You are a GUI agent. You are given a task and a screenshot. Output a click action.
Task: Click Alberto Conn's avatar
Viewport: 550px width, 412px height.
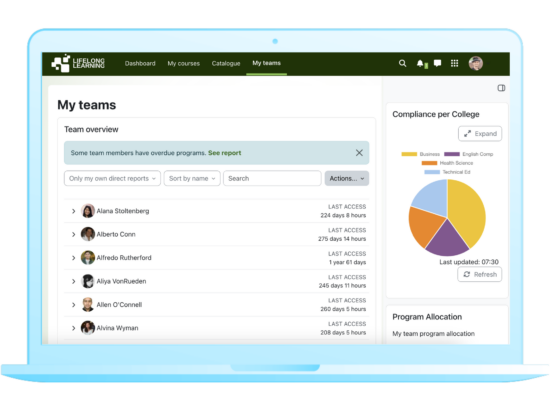coord(88,234)
